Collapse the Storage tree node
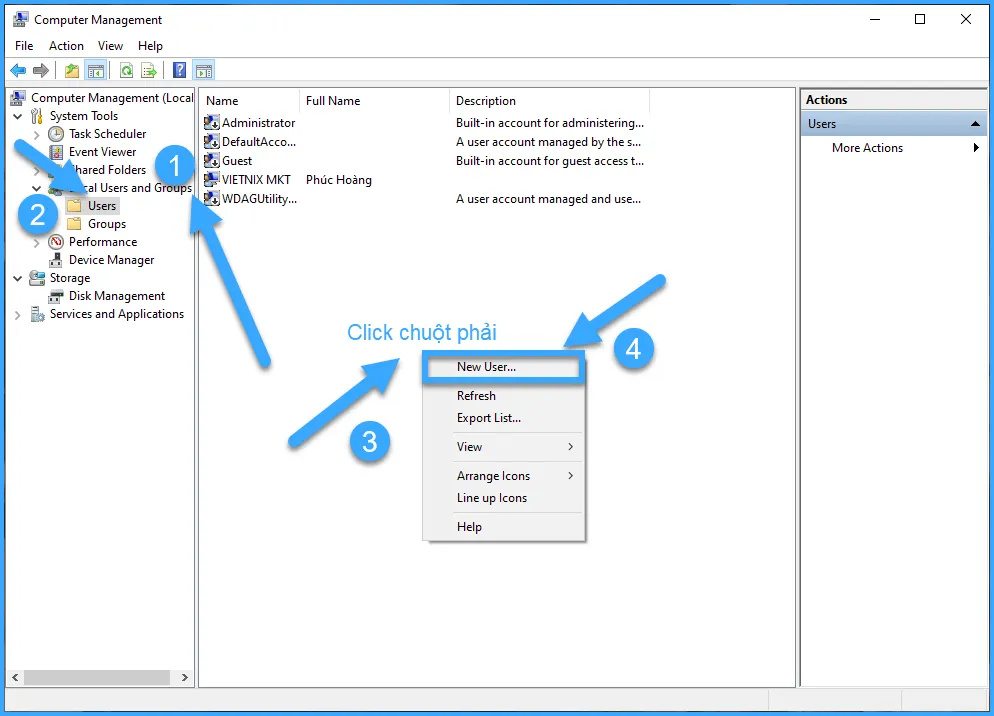Viewport: 994px width, 716px height. pyautogui.click(x=17, y=278)
